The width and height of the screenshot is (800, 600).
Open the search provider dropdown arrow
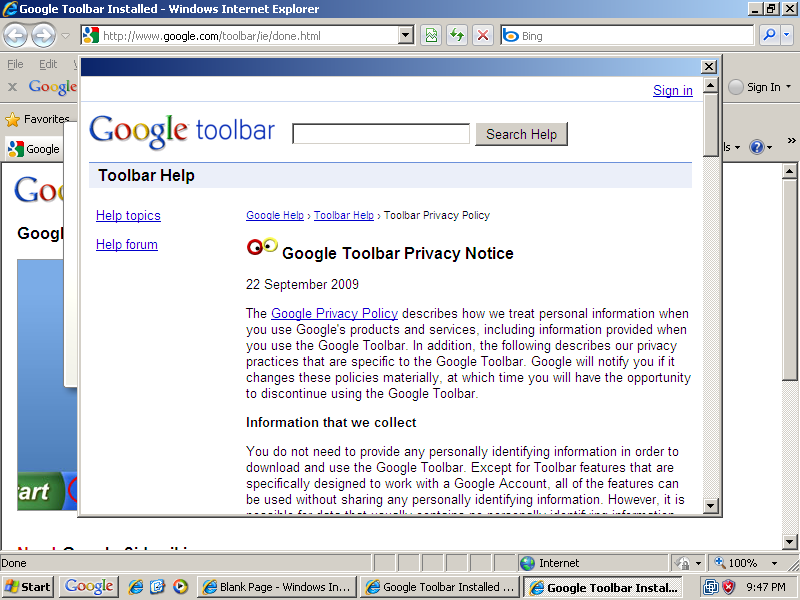click(x=786, y=36)
